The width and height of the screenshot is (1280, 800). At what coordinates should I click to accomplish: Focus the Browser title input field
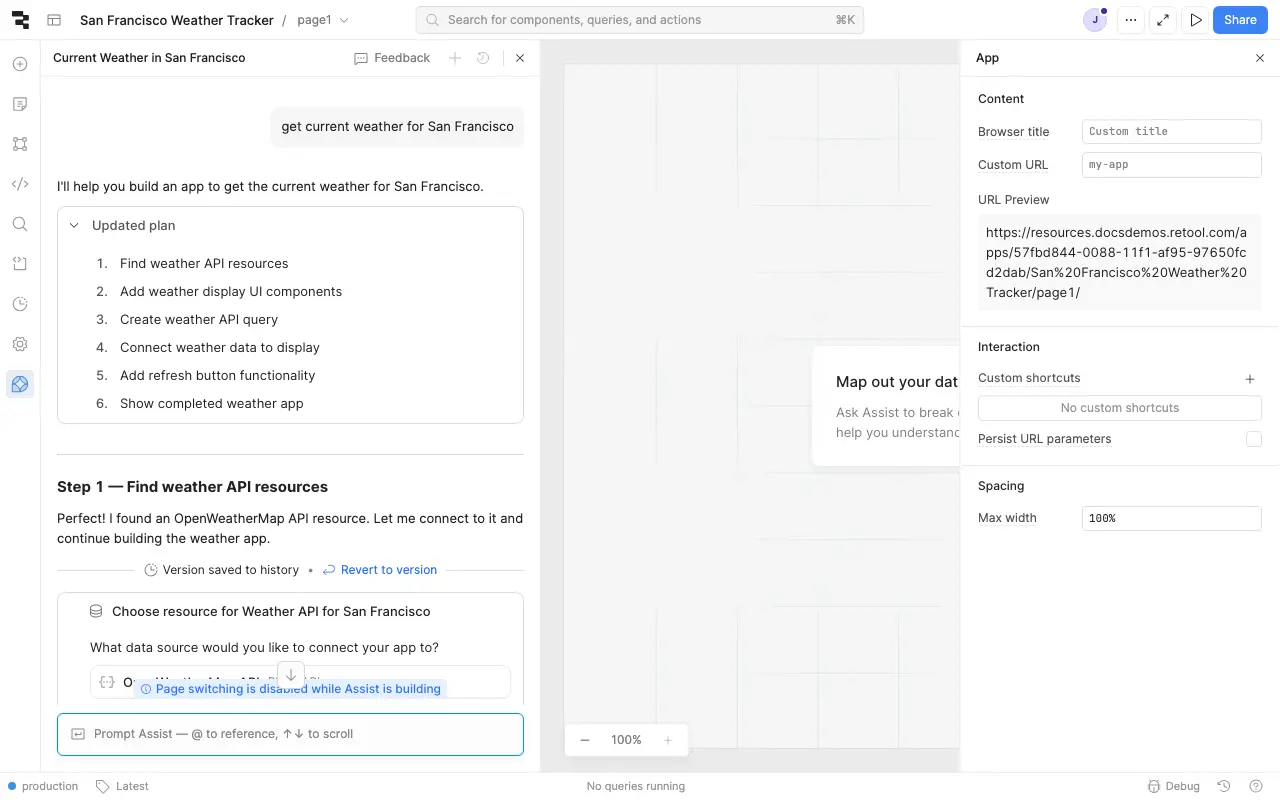[x=1171, y=131]
